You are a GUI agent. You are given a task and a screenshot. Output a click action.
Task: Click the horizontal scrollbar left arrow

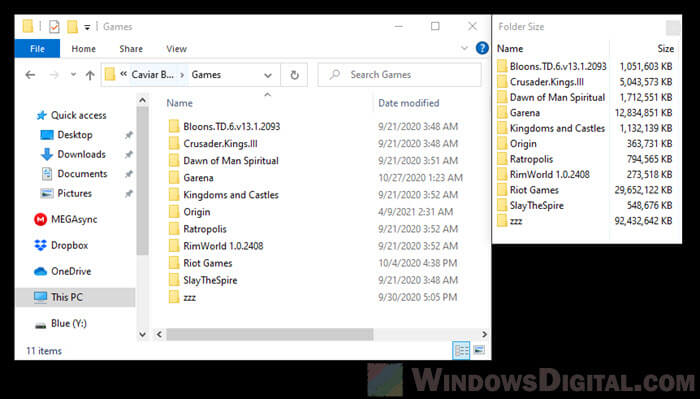159,334
